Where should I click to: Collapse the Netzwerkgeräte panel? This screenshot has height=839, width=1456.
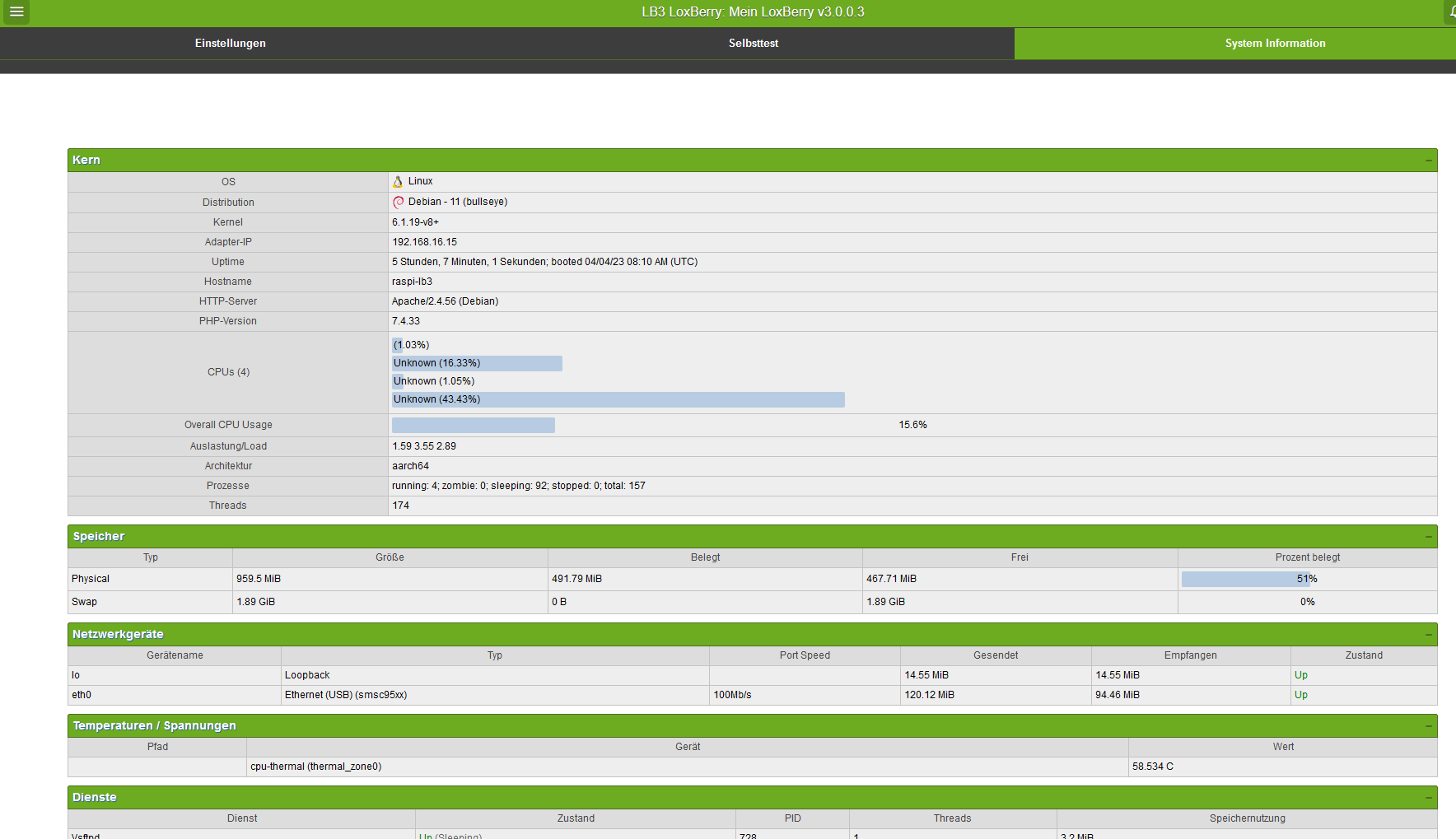coord(1429,635)
